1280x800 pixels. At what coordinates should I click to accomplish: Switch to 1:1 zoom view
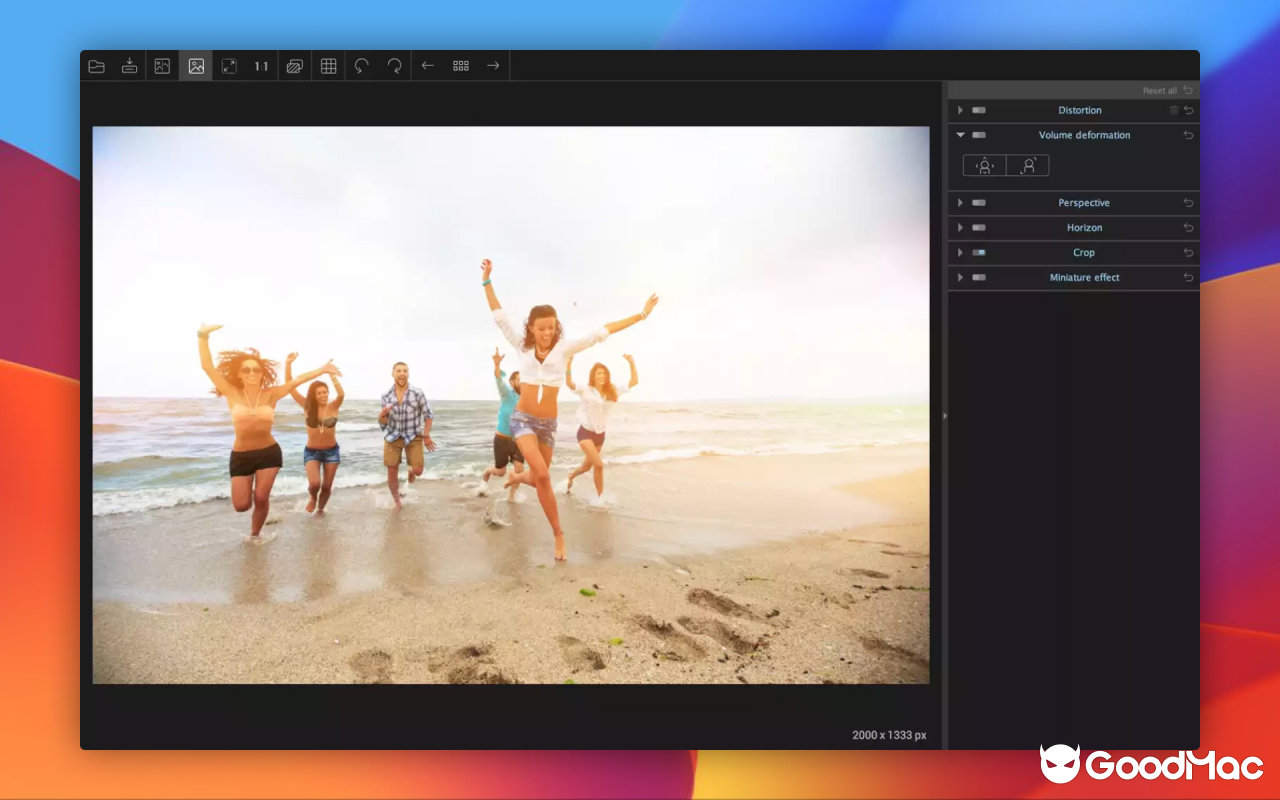(x=260, y=65)
